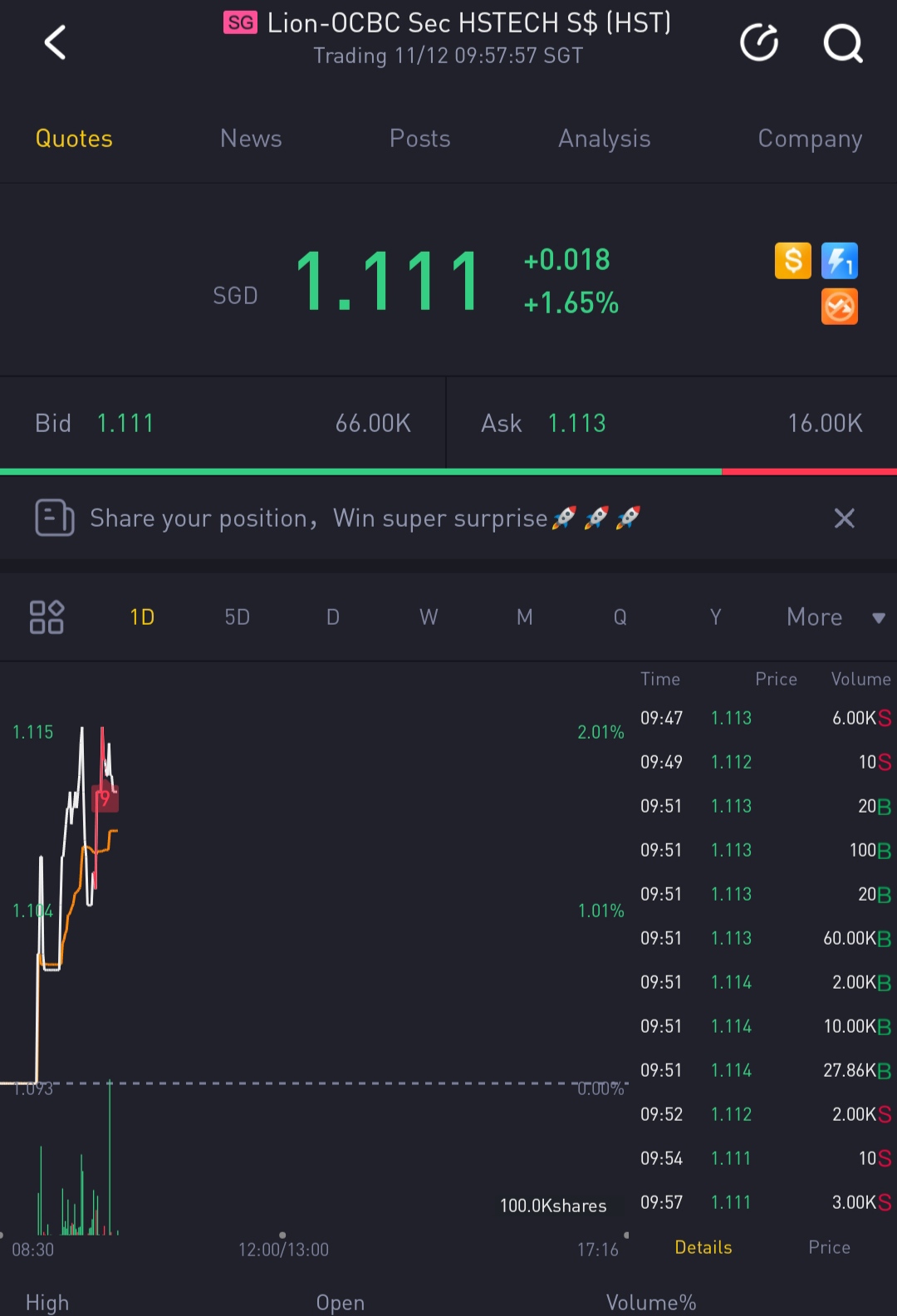Tap the ask volume 16.00K
Viewport: 897px width, 1316px height.
(x=825, y=424)
